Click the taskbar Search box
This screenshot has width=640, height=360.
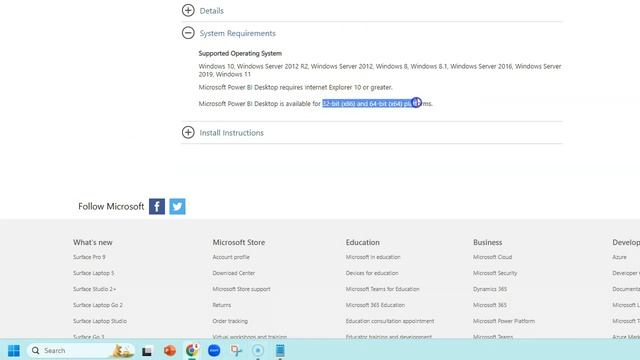pos(81,350)
